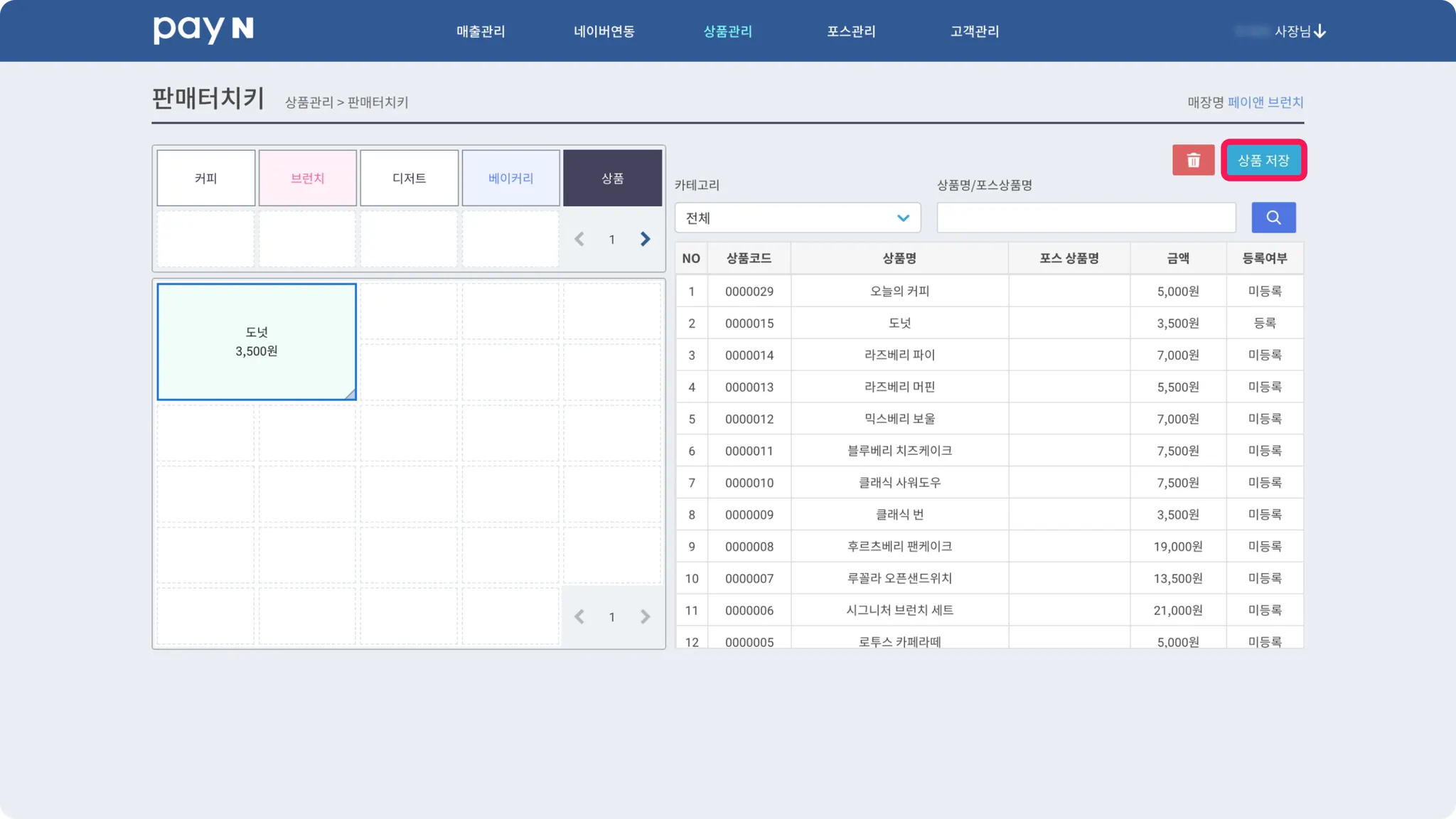Click previous arrow in product grid pager

tap(579, 617)
